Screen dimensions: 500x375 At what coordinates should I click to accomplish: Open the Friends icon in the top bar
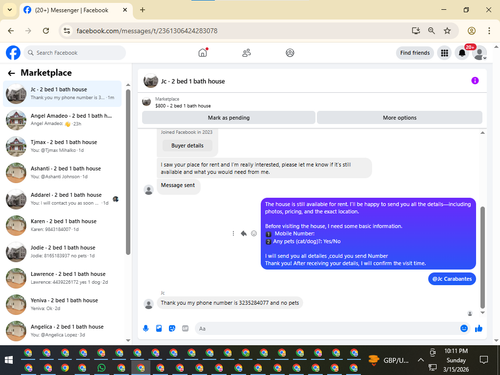[x=246, y=53]
